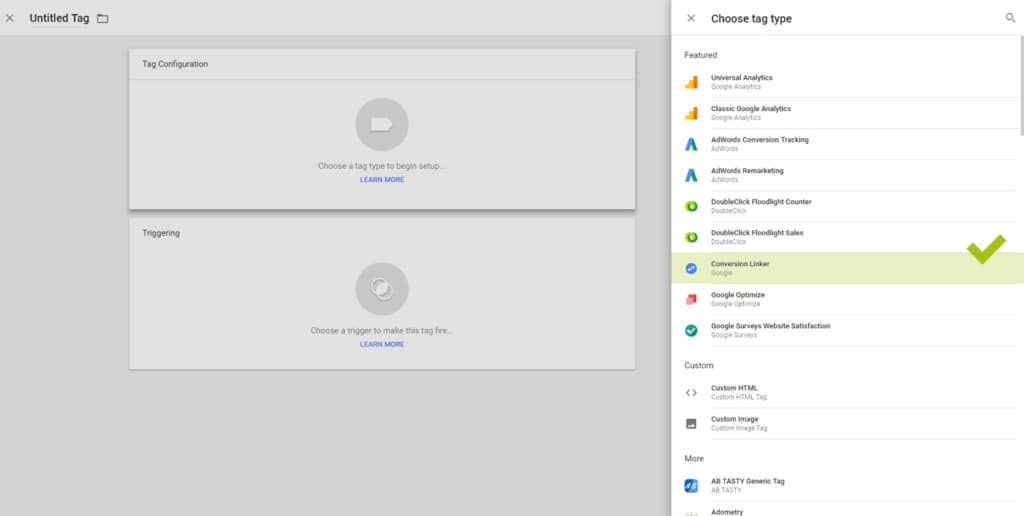Viewport: 1024px width, 516px height.
Task: Choose Classic Google Analytics tag type
Action: (750, 113)
